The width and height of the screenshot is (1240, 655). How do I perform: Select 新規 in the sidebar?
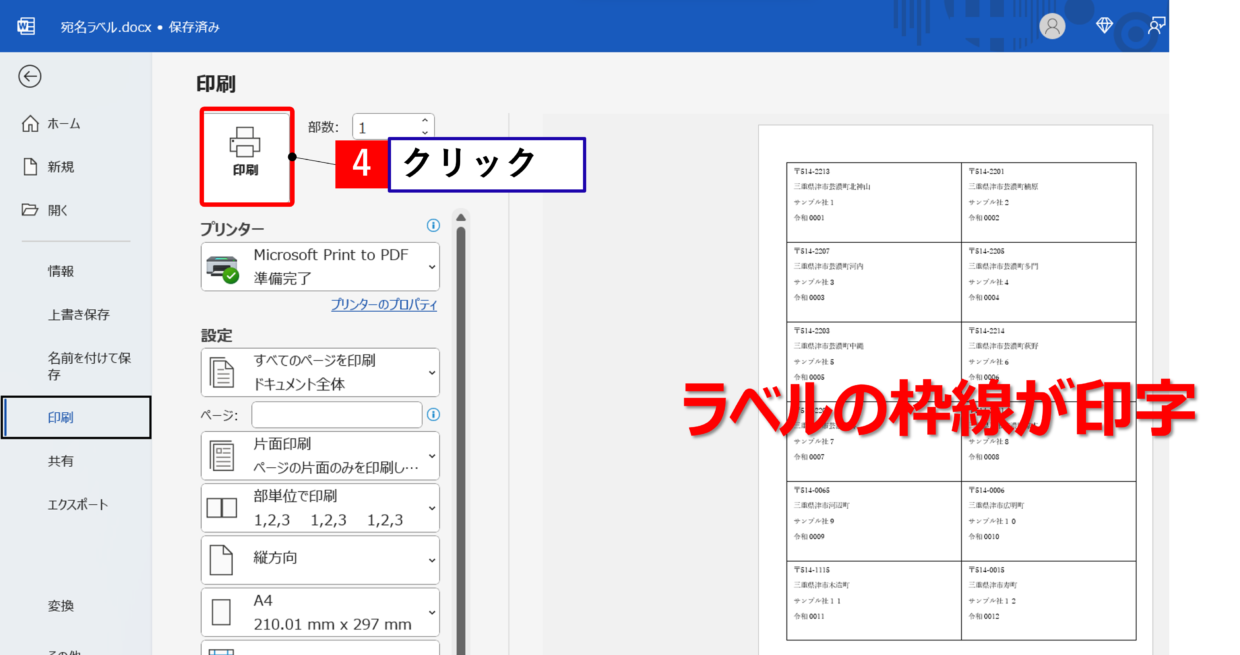point(76,167)
